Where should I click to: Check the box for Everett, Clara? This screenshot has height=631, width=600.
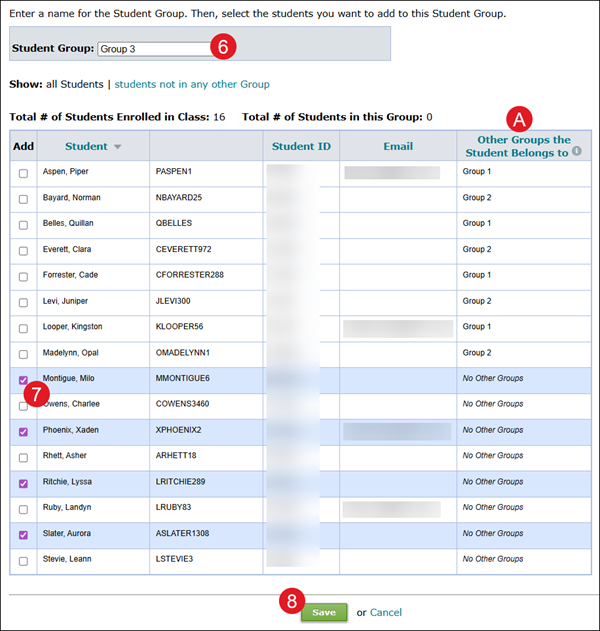point(23,250)
